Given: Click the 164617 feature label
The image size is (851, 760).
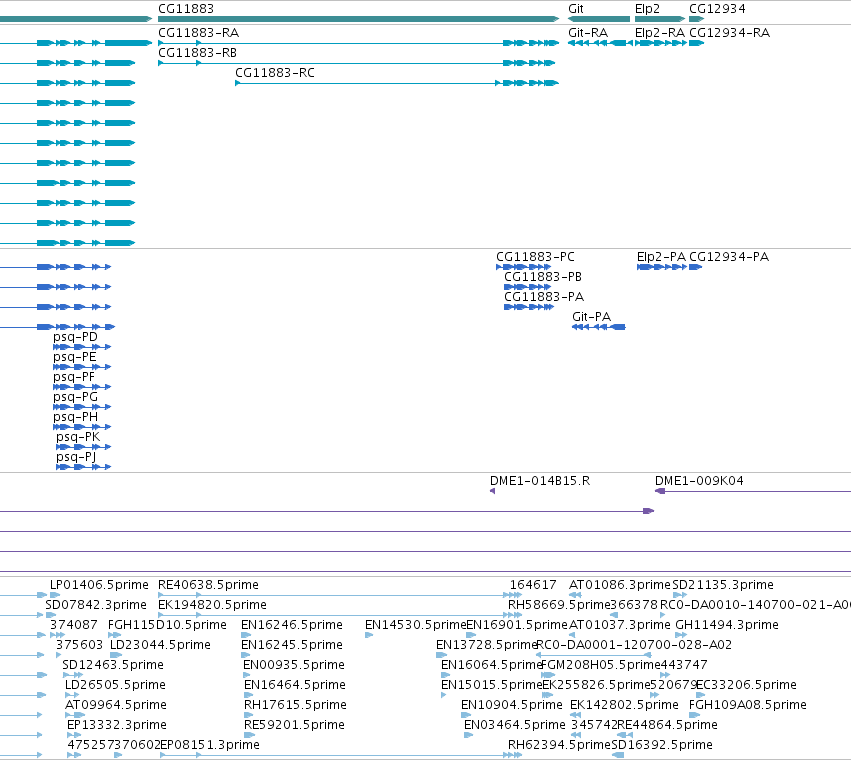Looking at the screenshot, I should click(x=533, y=585).
